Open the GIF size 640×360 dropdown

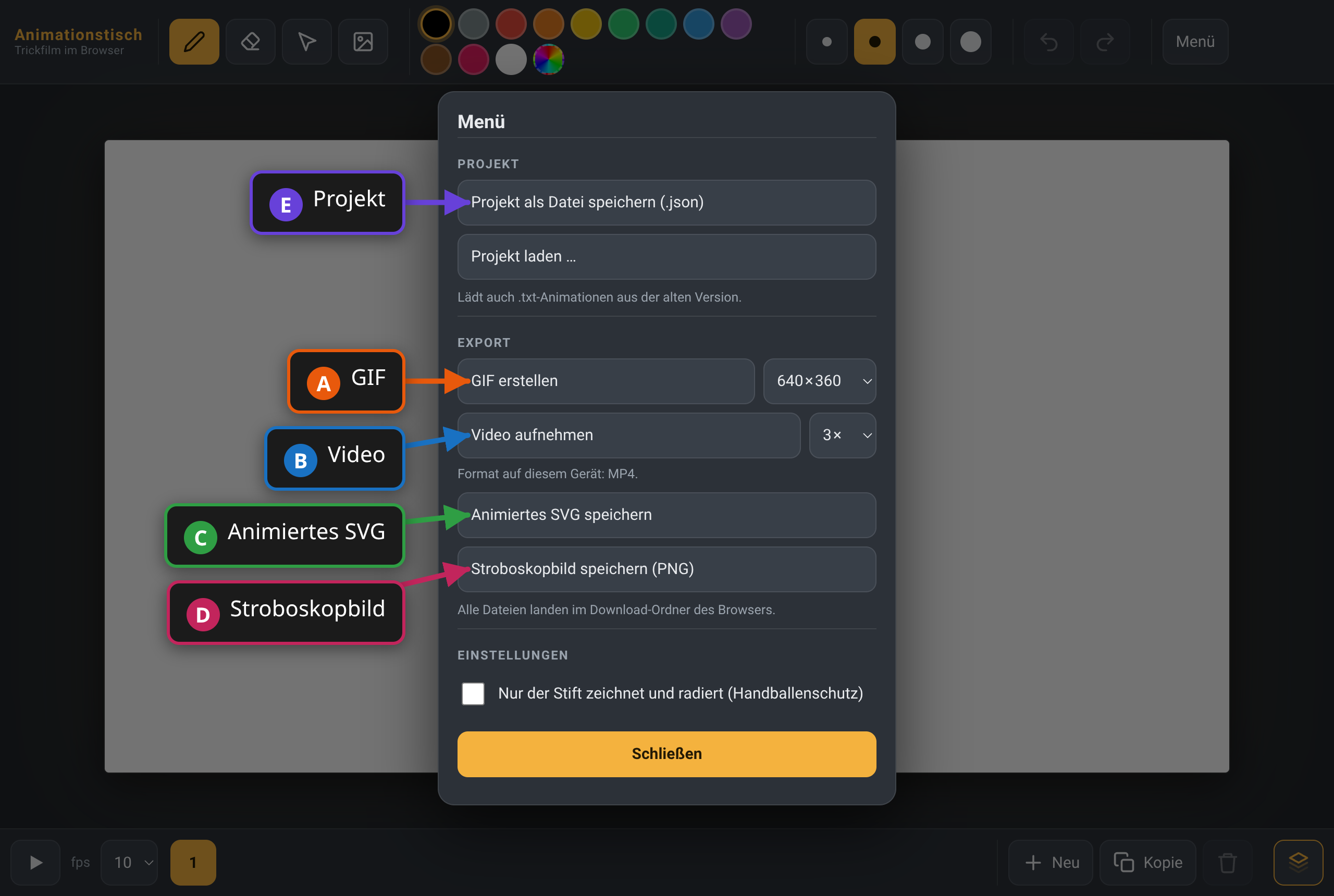click(819, 381)
